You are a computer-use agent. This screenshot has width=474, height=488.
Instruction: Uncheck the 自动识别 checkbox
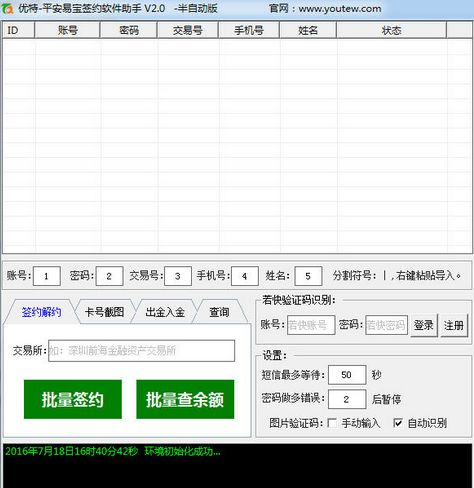click(397, 423)
